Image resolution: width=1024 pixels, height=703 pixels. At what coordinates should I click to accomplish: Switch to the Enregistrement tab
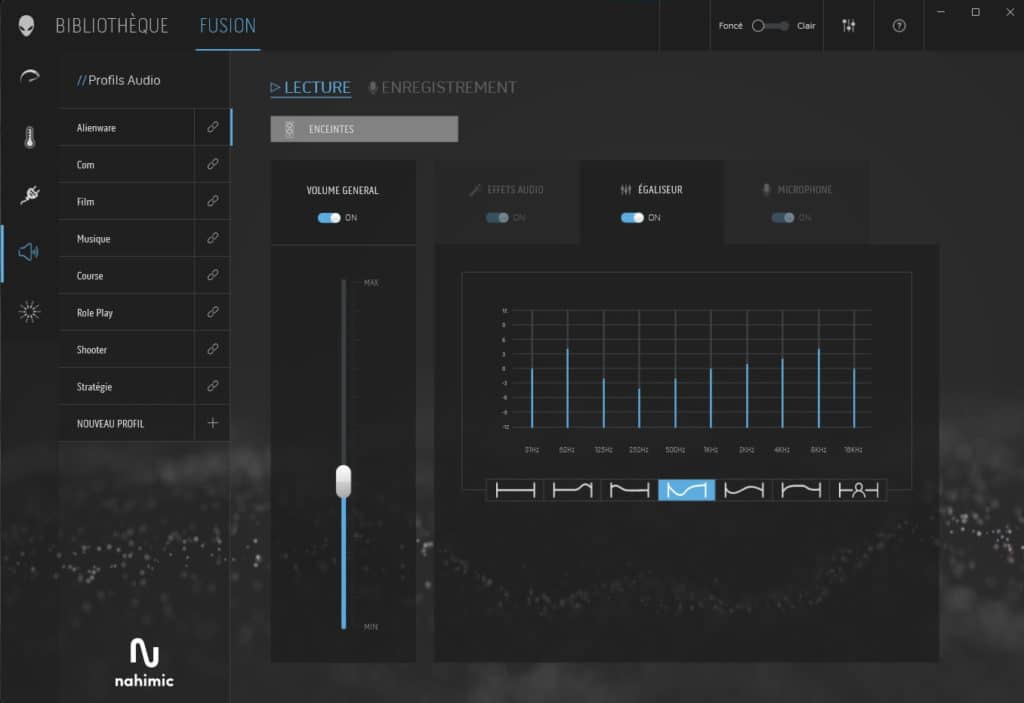[x=442, y=88]
